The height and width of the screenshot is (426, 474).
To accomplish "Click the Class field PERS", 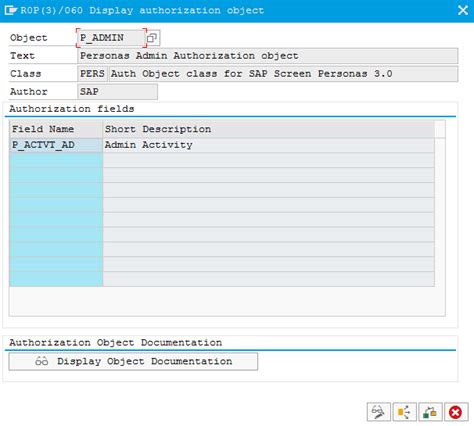I will click(x=92, y=74).
